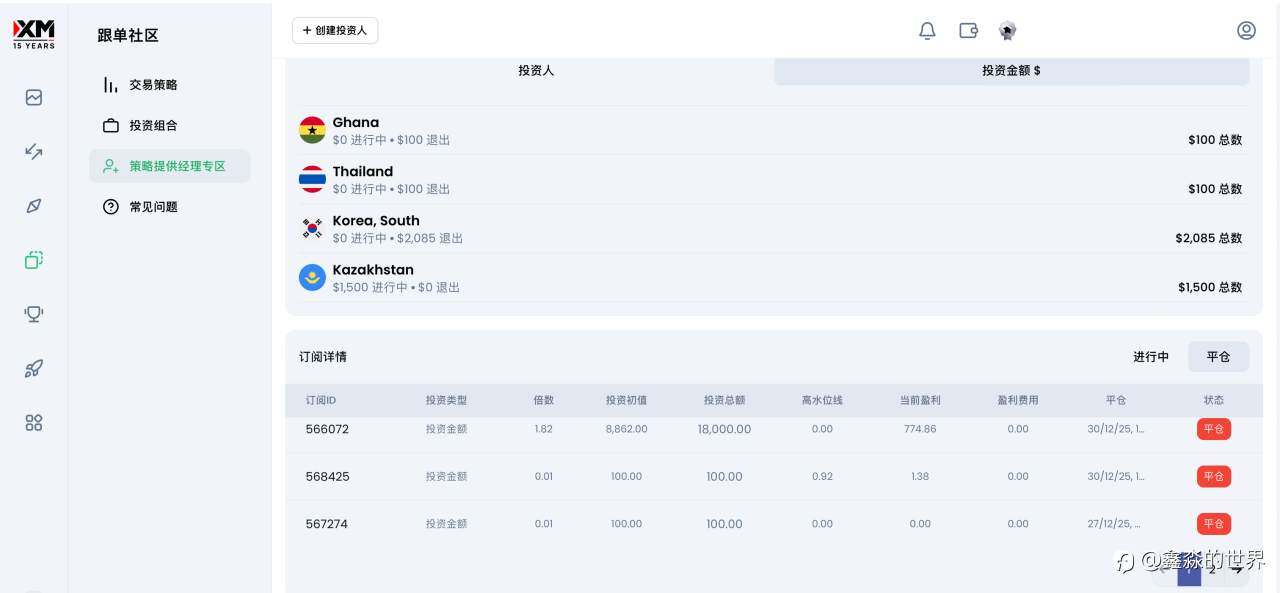Switch to the 进行中 filter
Image resolution: width=1280 pixels, height=593 pixels.
pos(1151,356)
